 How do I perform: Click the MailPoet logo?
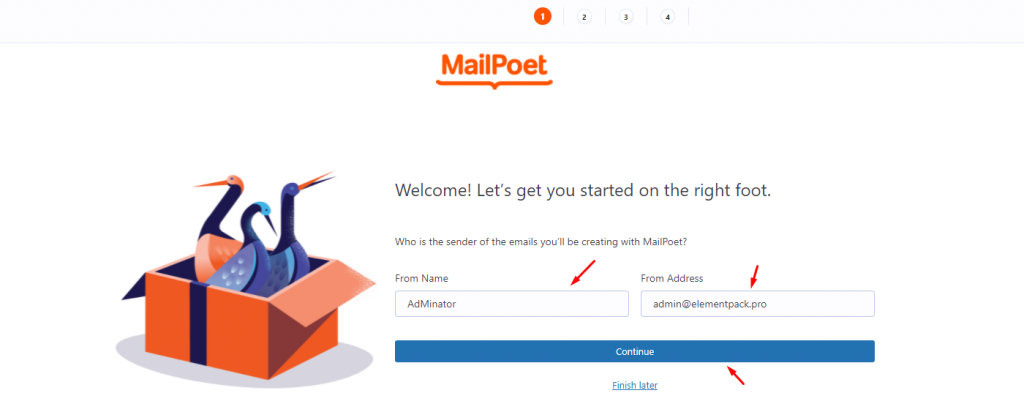pyautogui.click(x=494, y=68)
